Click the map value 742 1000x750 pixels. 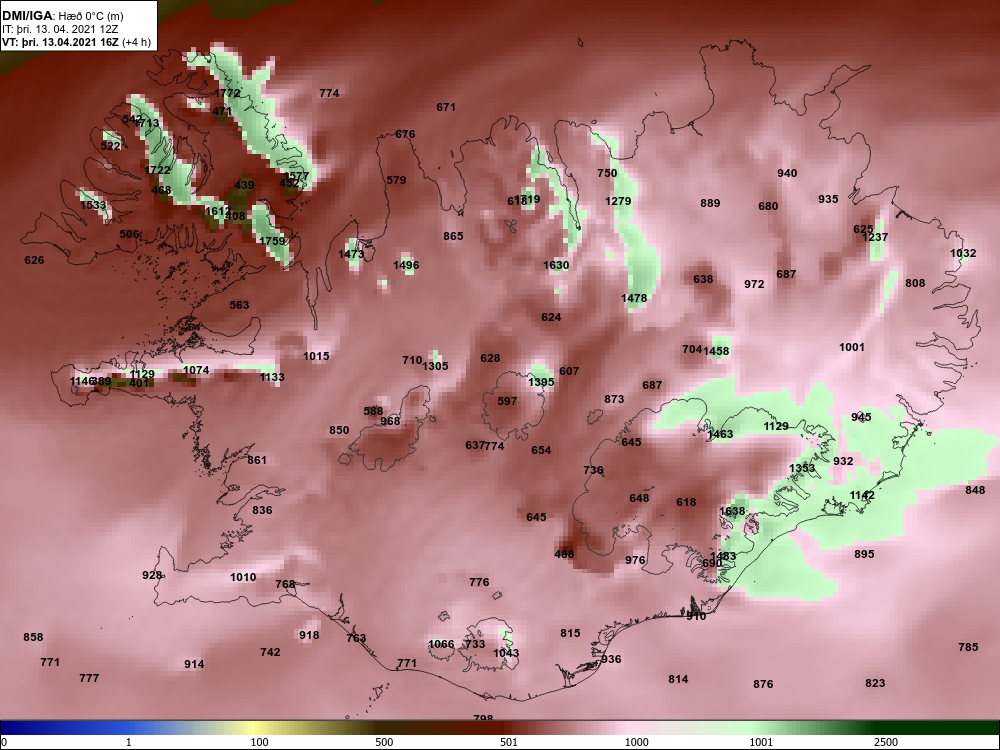[270, 652]
